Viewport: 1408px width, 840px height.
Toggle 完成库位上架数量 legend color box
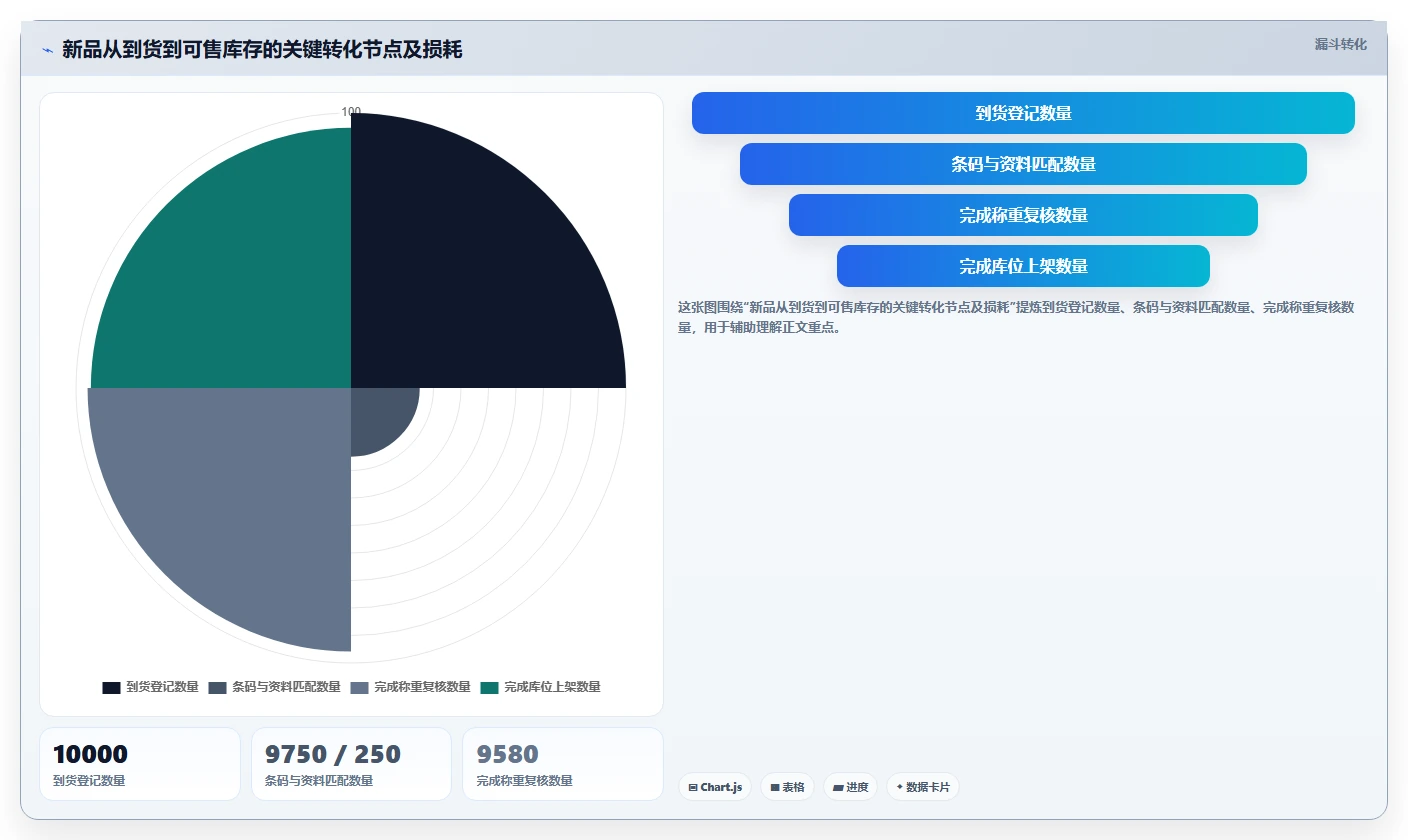(489, 687)
